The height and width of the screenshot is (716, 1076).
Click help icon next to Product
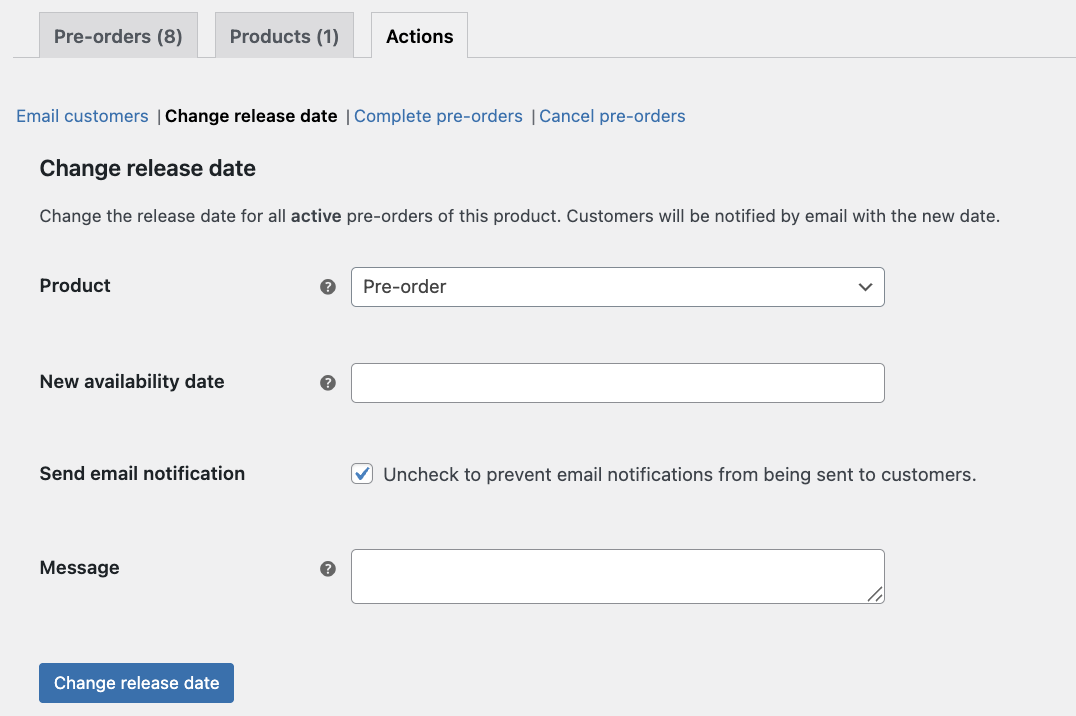click(327, 287)
